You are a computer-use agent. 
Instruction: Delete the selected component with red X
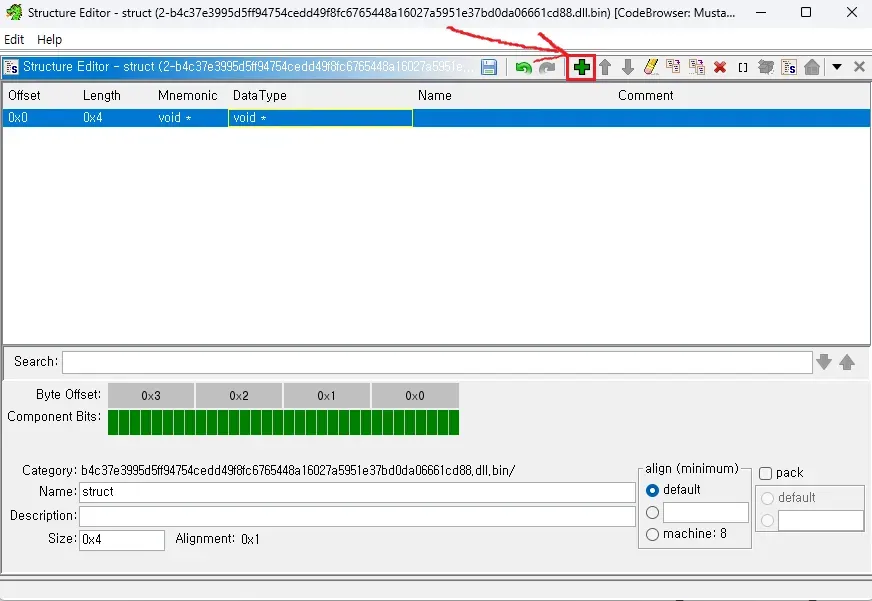(x=720, y=67)
